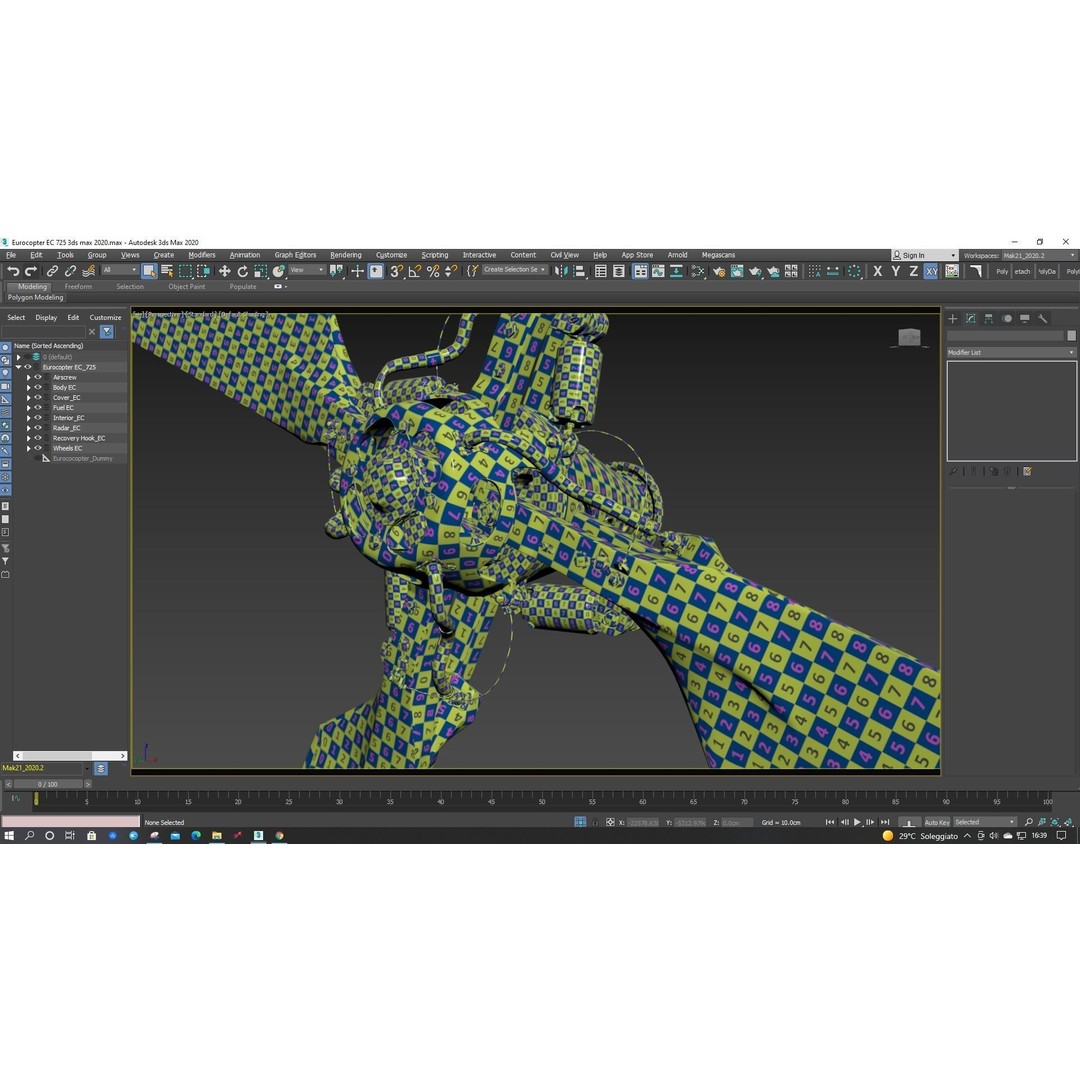Toggle Angle Snap on the toolbar
1080x1080 pixels.
[415, 271]
